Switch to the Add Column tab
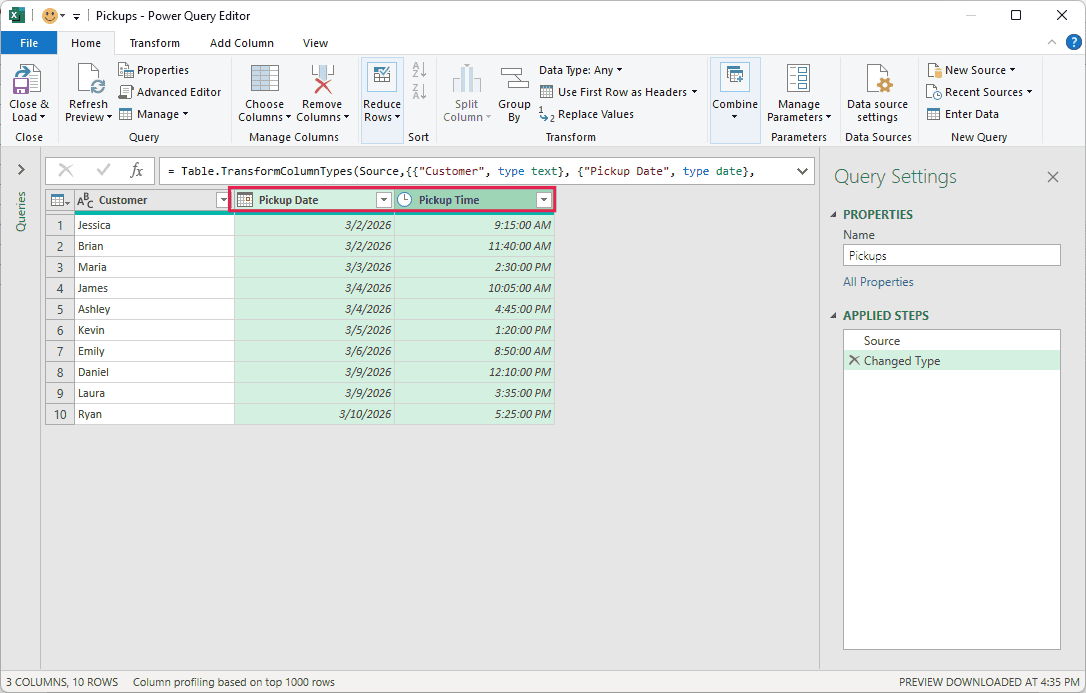 (x=242, y=43)
